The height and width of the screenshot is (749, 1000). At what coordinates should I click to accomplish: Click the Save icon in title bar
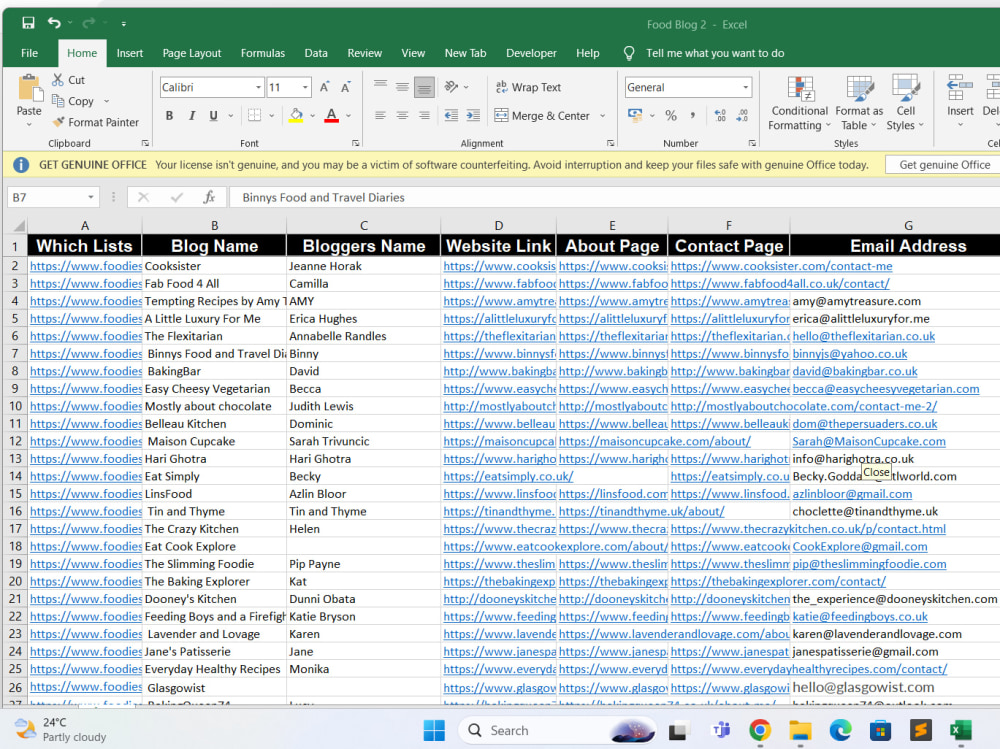coord(28,24)
